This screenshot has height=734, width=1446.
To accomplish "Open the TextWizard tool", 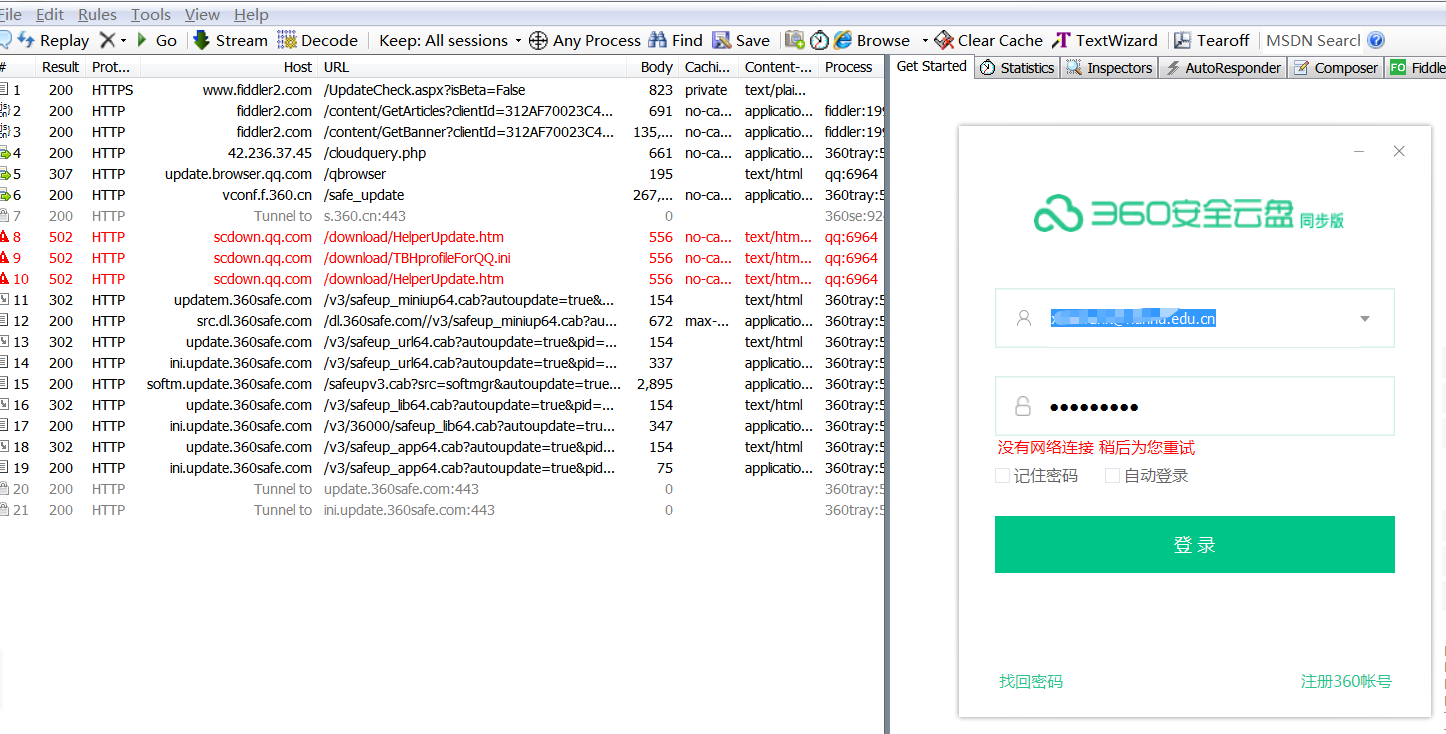I will pos(1104,40).
